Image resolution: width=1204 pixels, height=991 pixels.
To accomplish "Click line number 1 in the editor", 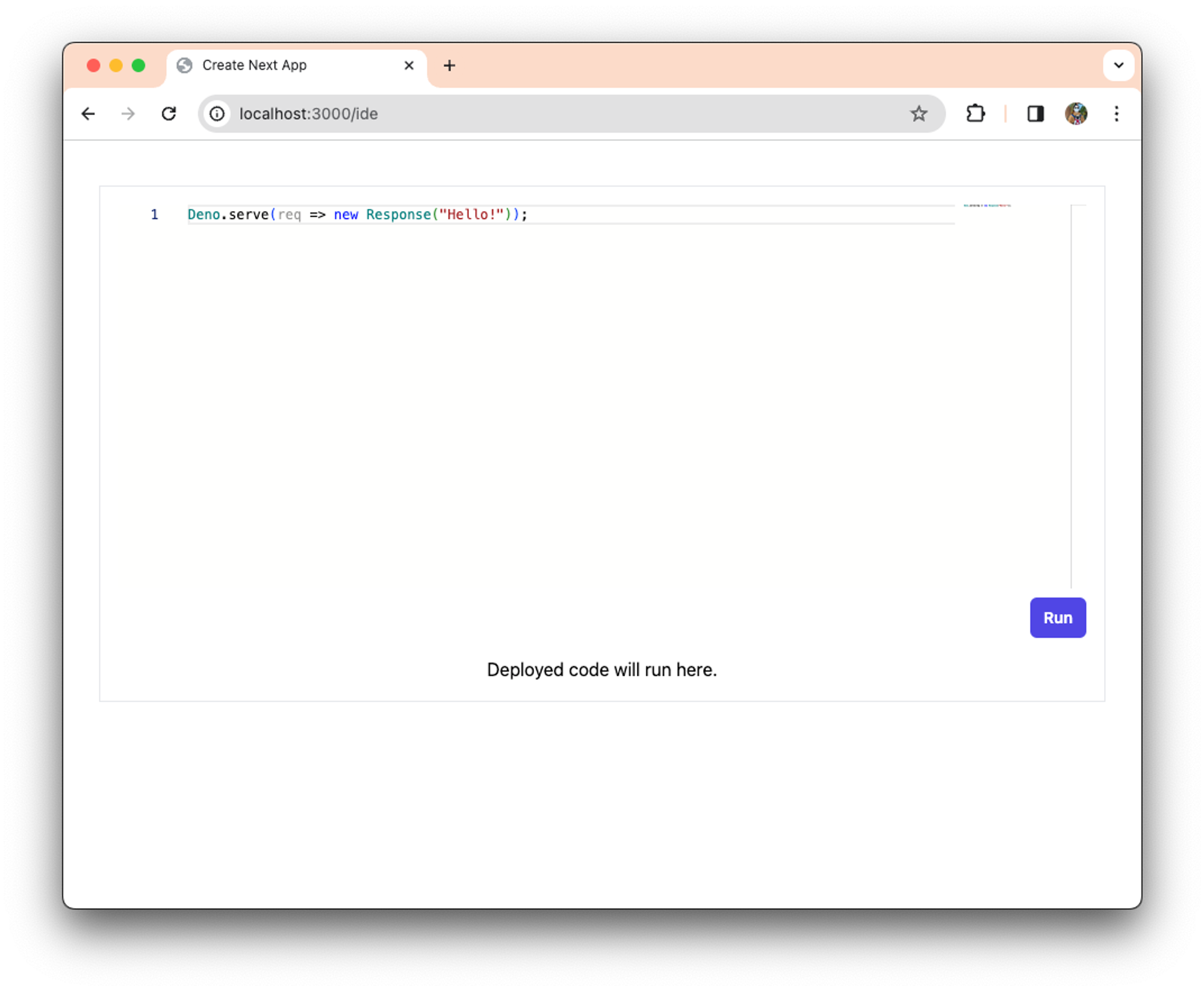I will coord(155,214).
